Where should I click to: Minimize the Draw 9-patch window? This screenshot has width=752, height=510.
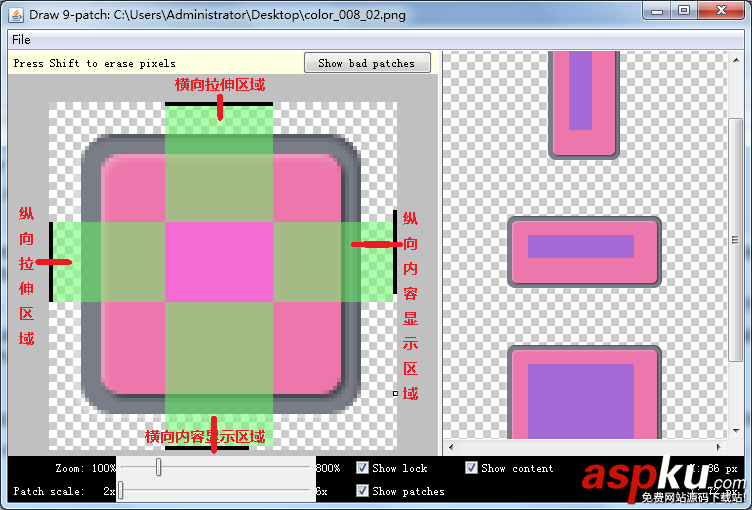tap(657, 11)
